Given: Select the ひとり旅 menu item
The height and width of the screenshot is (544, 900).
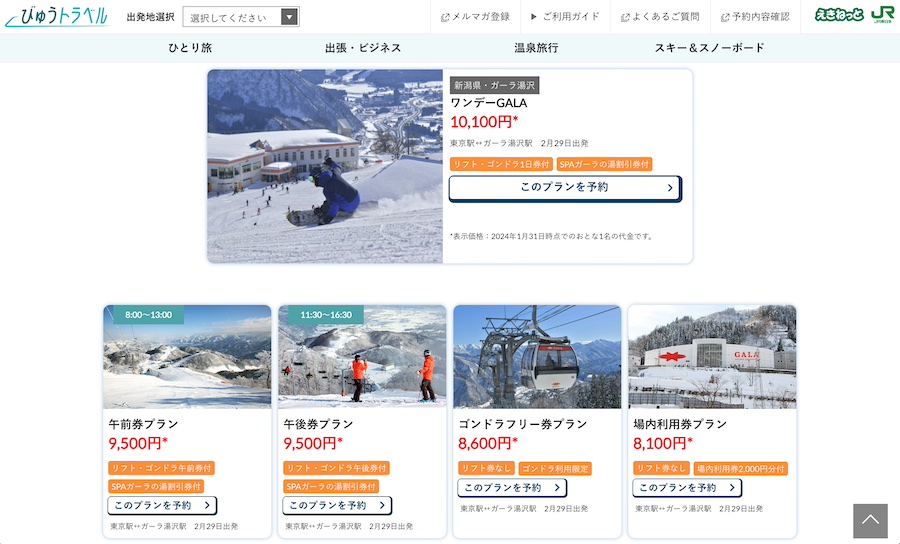Looking at the screenshot, I should (190, 48).
